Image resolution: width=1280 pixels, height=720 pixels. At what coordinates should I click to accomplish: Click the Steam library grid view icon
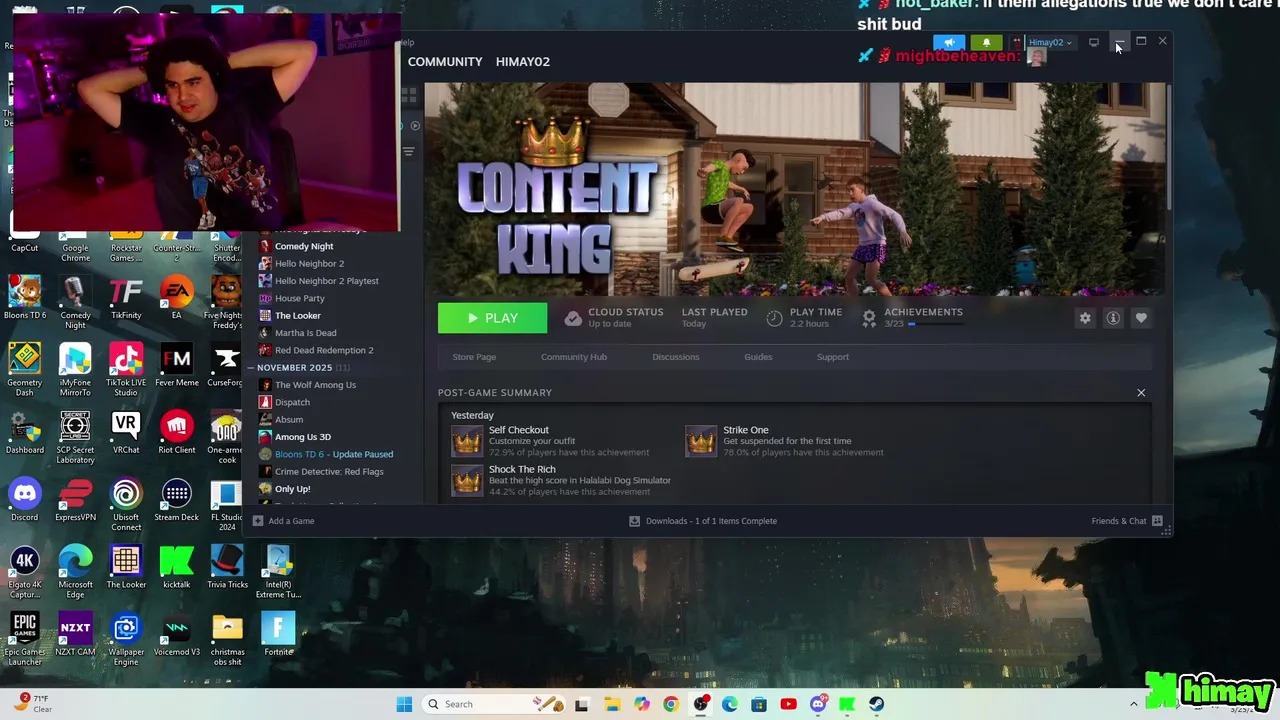(x=408, y=94)
